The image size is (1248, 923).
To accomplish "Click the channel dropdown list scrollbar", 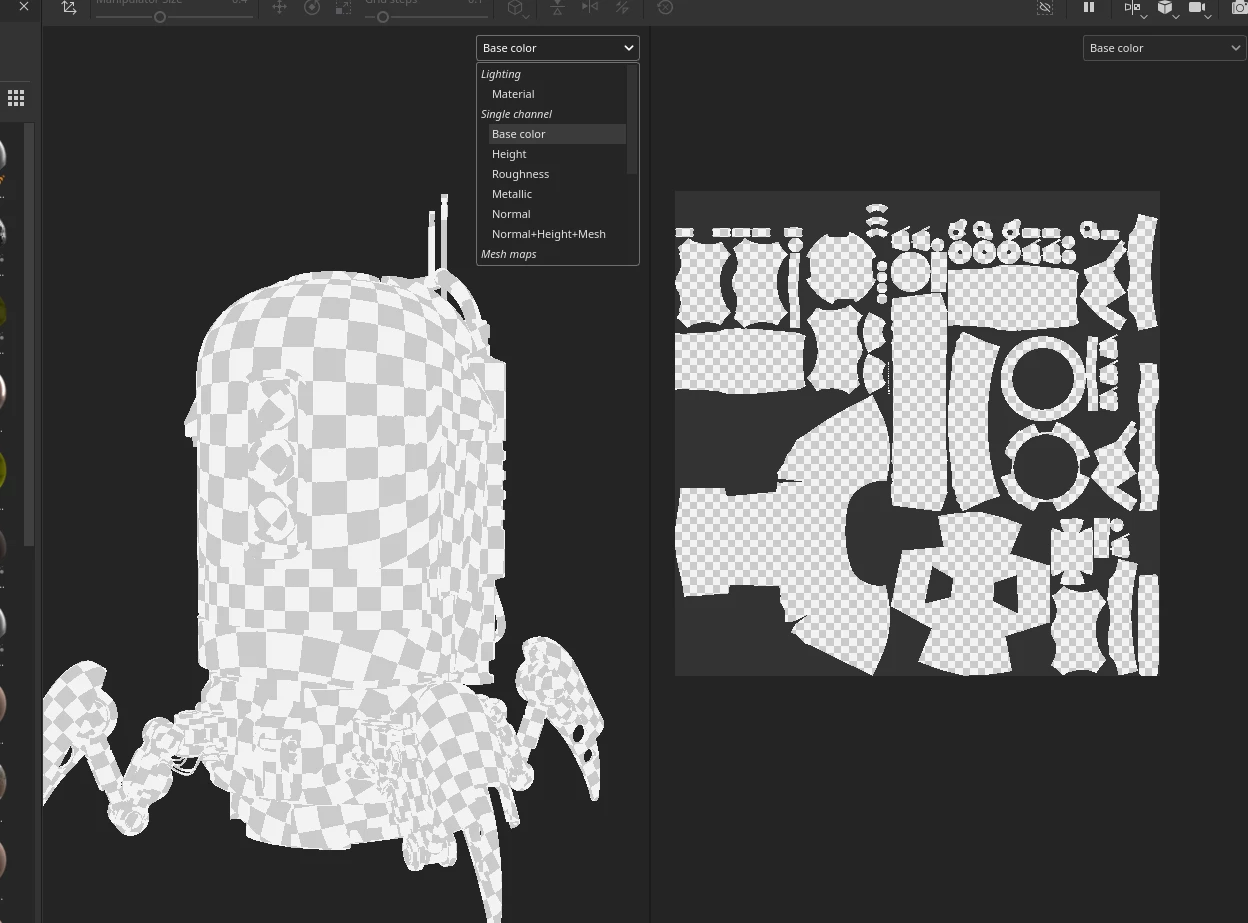I will pyautogui.click(x=632, y=120).
